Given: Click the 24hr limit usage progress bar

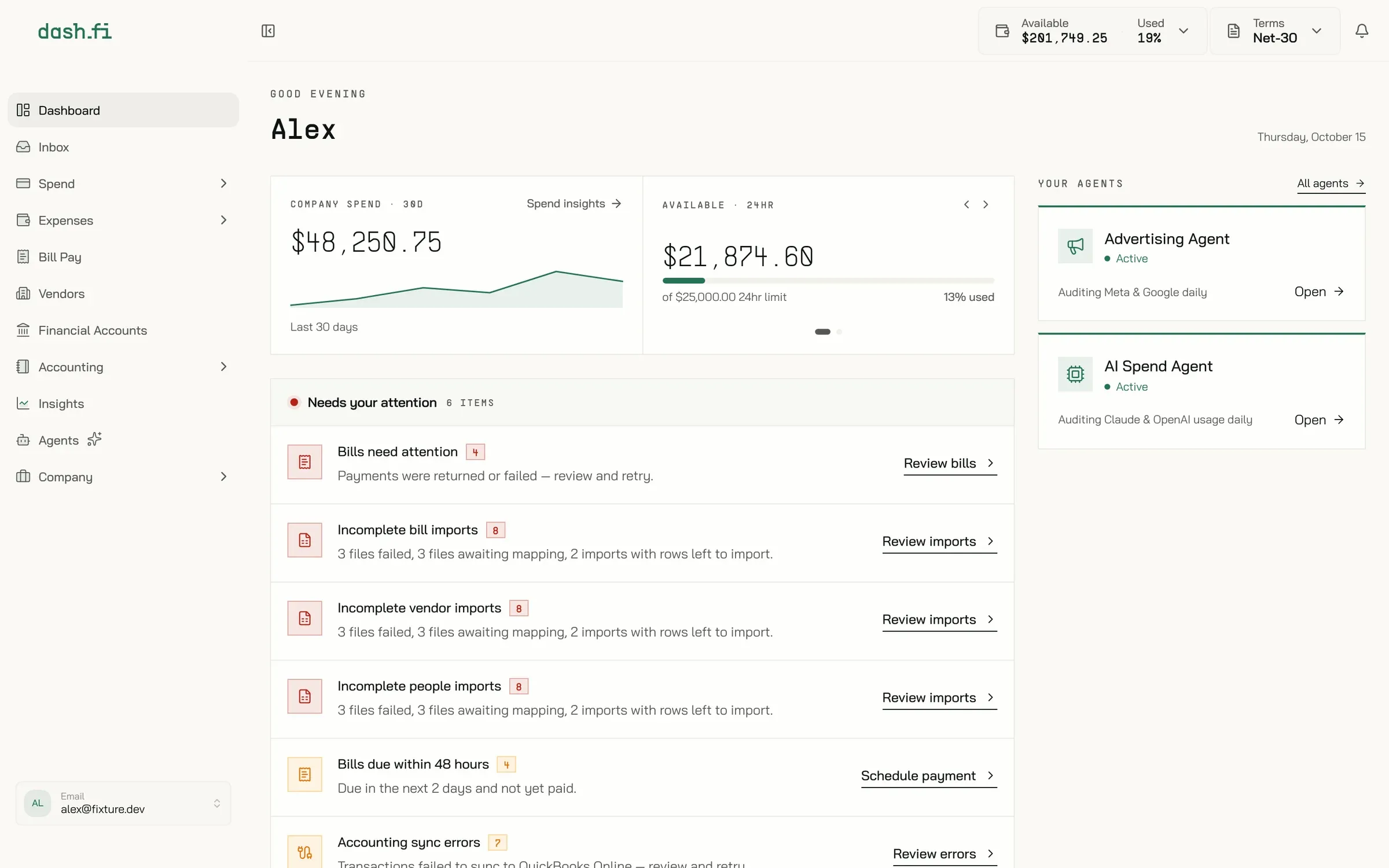Looking at the screenshot, I should (828, 281).
